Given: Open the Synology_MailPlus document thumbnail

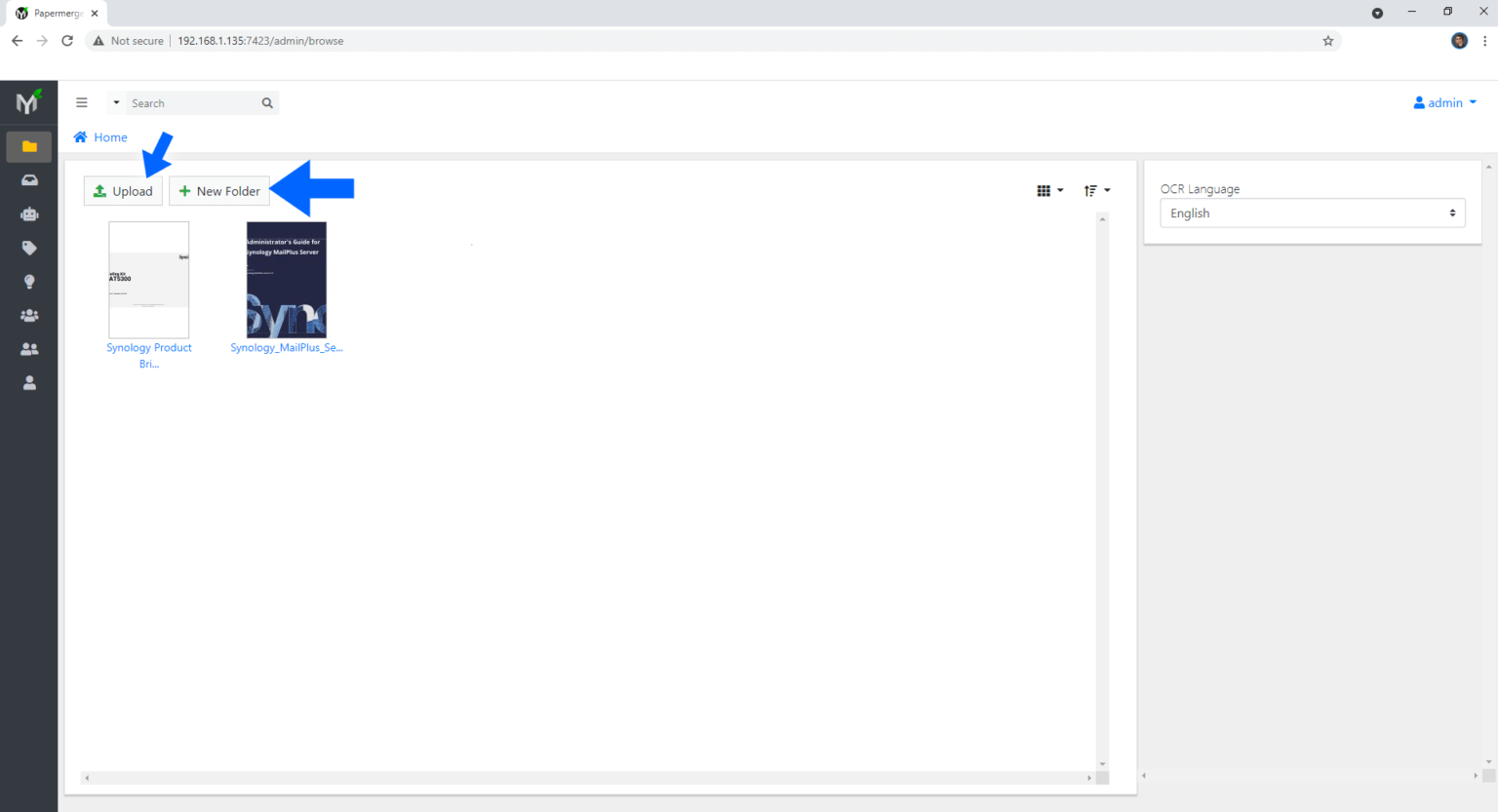Looking at the screenshot, I should (286, 280).
